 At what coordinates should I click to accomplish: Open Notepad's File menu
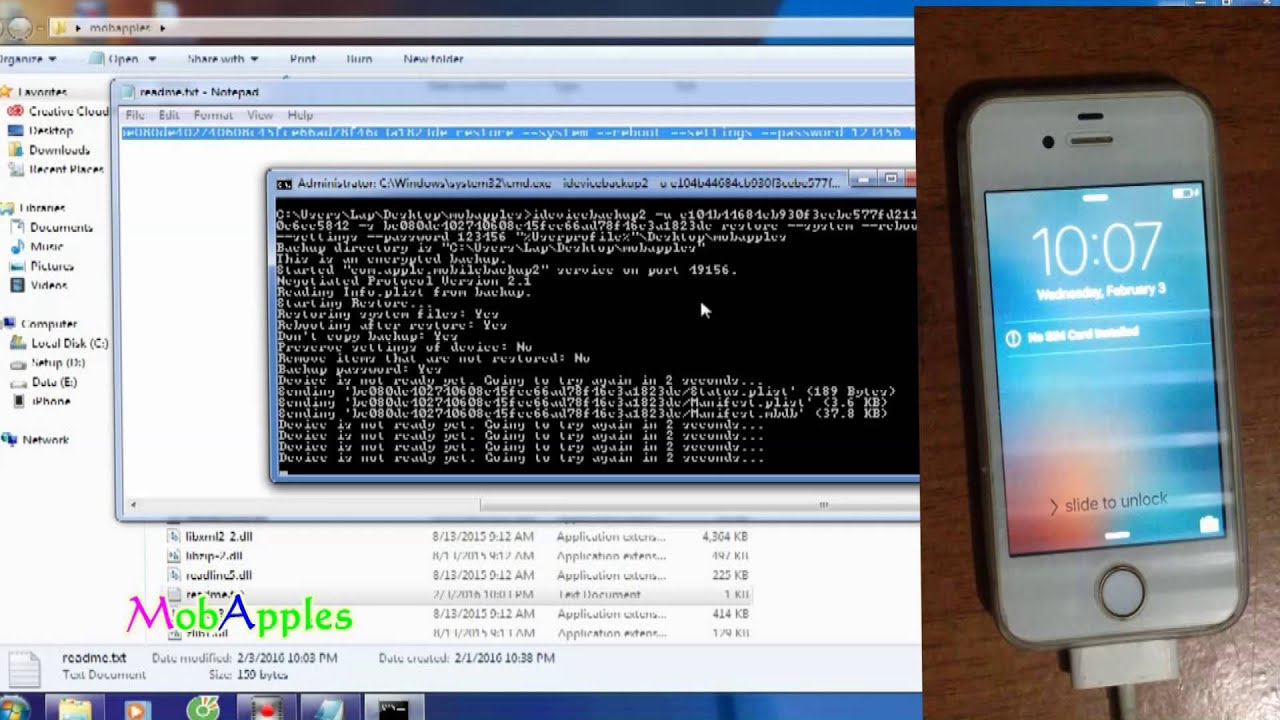134,115
